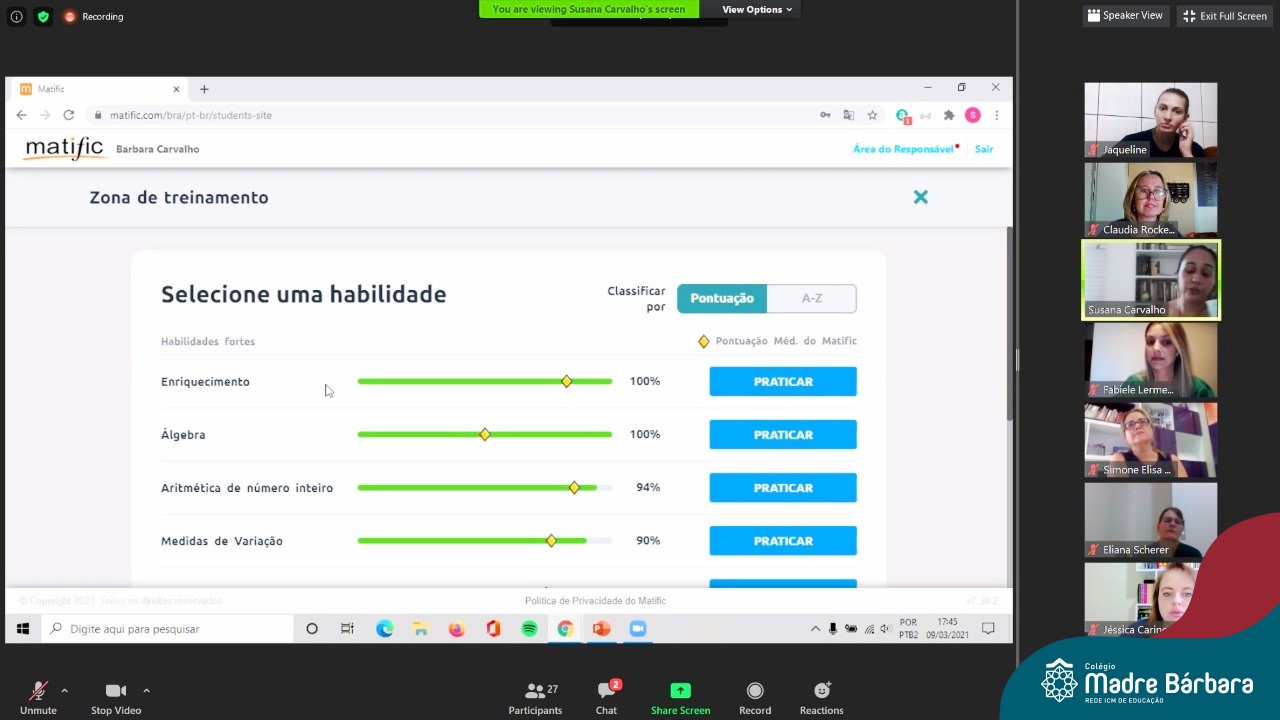Screen dimensions: 1280x720
Task: Switch to Speaker View
Action: click(1125, 16)
